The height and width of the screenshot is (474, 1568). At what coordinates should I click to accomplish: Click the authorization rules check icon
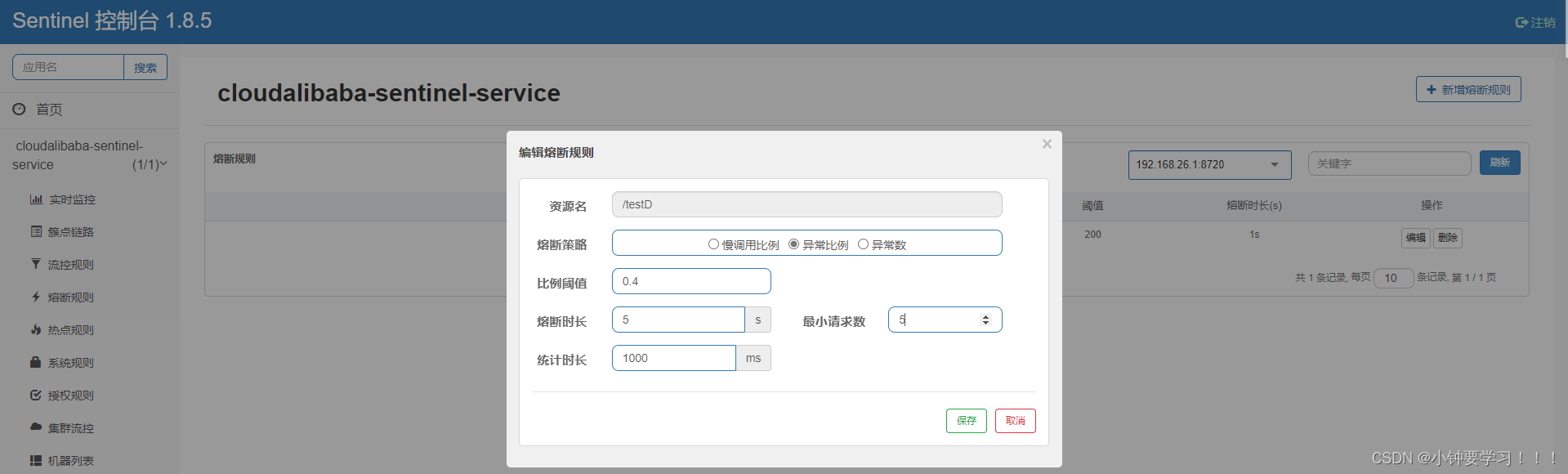tap(36, 395)
